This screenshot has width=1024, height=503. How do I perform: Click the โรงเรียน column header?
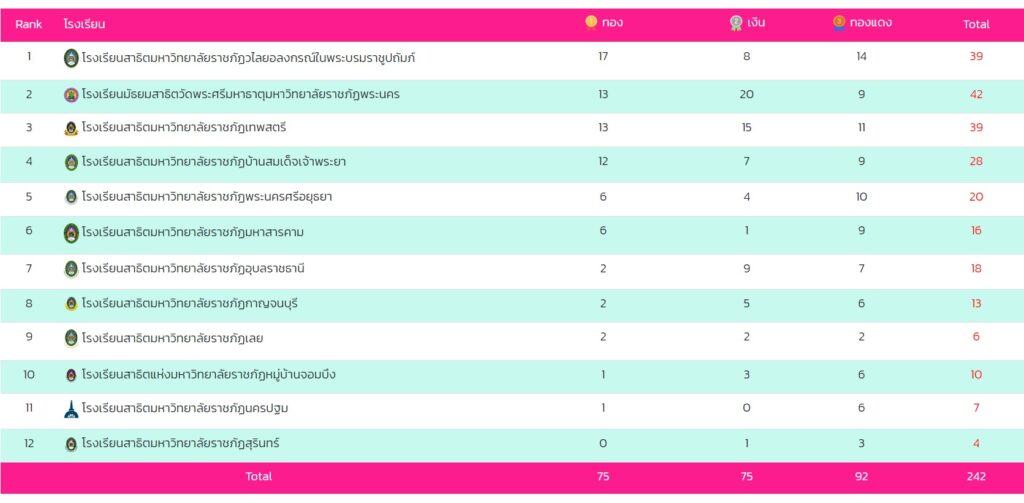84,24
